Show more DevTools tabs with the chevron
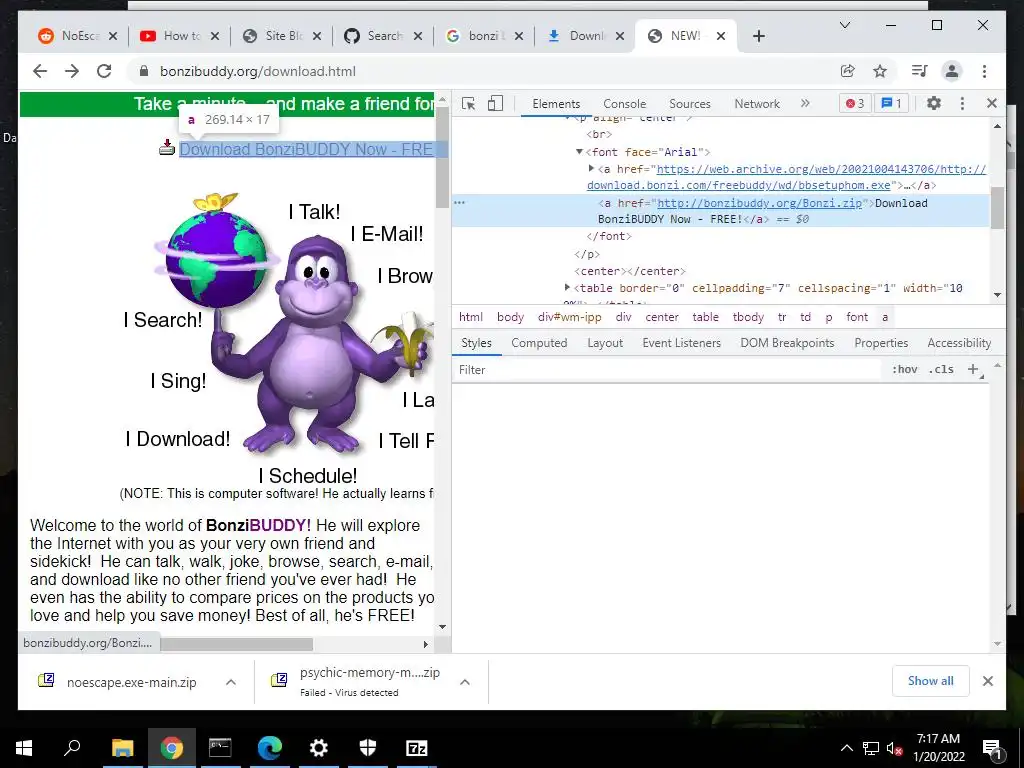 [805, 103]
